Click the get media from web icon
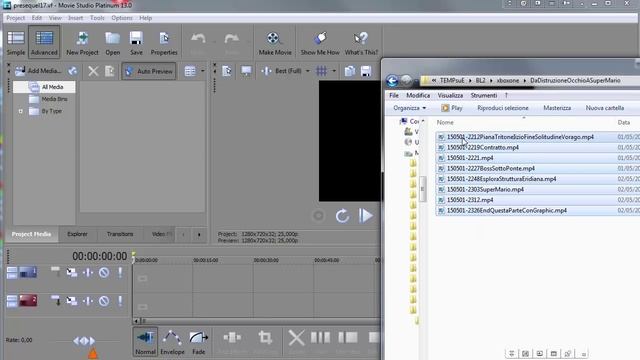 pos(73,71)
